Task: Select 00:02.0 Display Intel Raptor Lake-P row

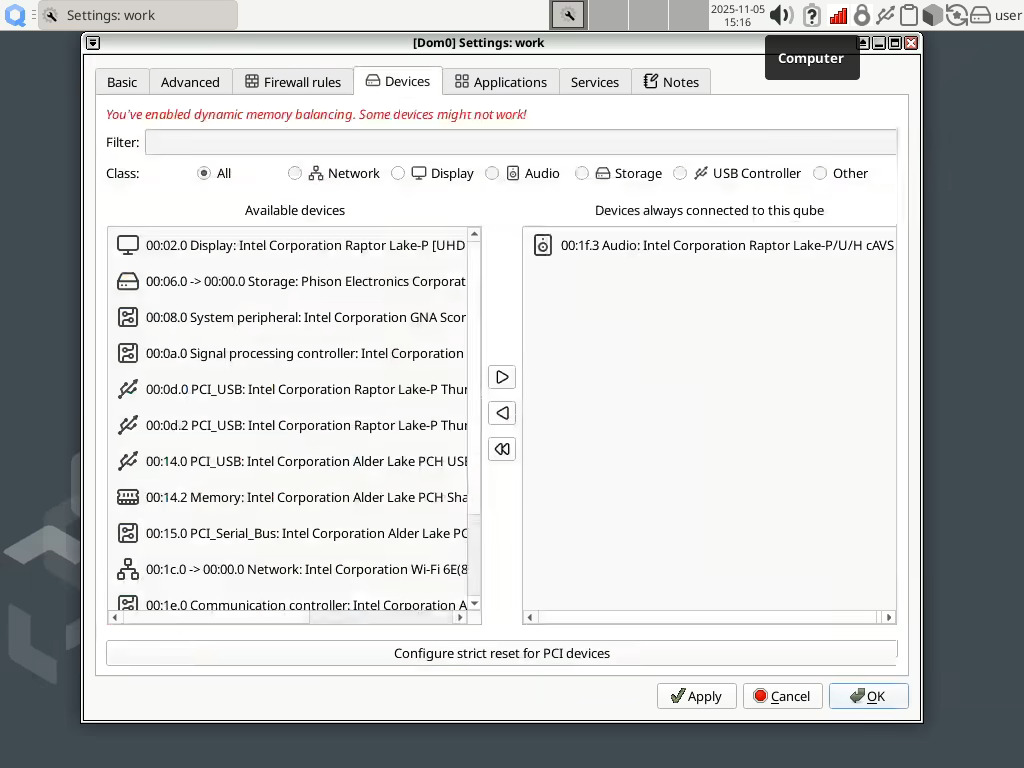Action: pyautogui.click(x=288, y=246)
